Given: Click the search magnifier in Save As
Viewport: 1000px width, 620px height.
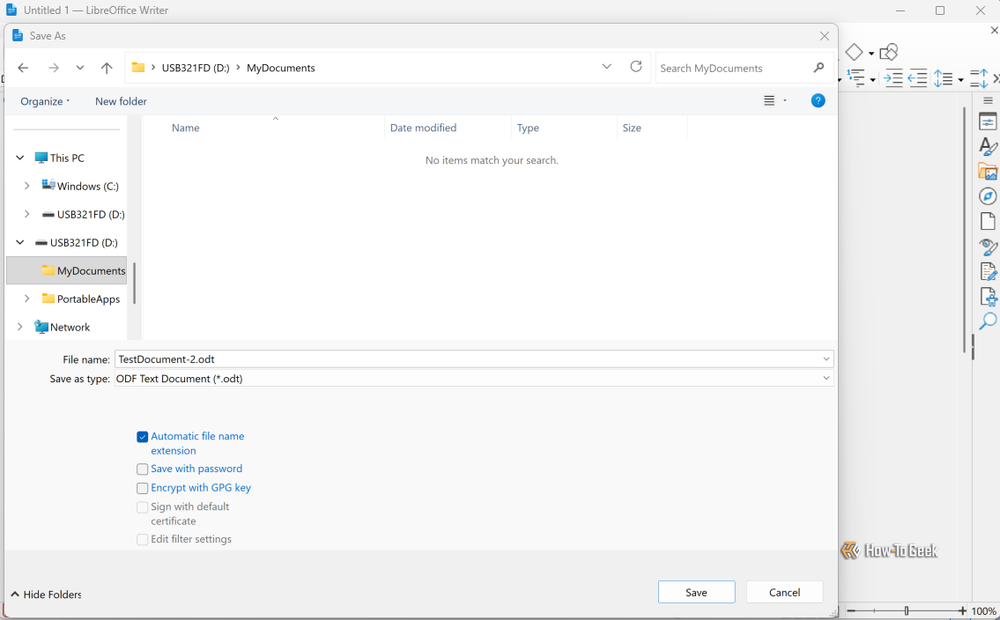Looking at the screenshot, I should click(819, 68).
